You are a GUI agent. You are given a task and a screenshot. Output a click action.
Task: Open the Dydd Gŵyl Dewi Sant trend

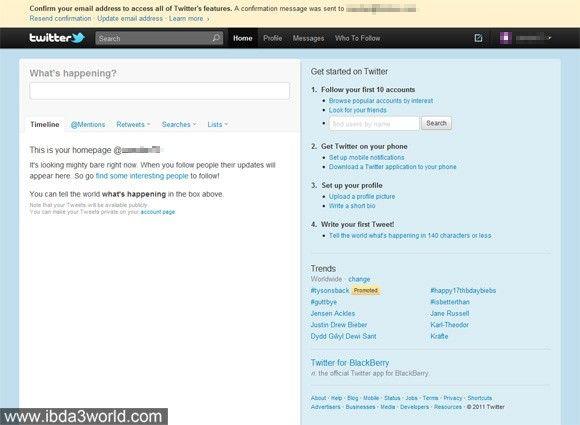[344, 337]
